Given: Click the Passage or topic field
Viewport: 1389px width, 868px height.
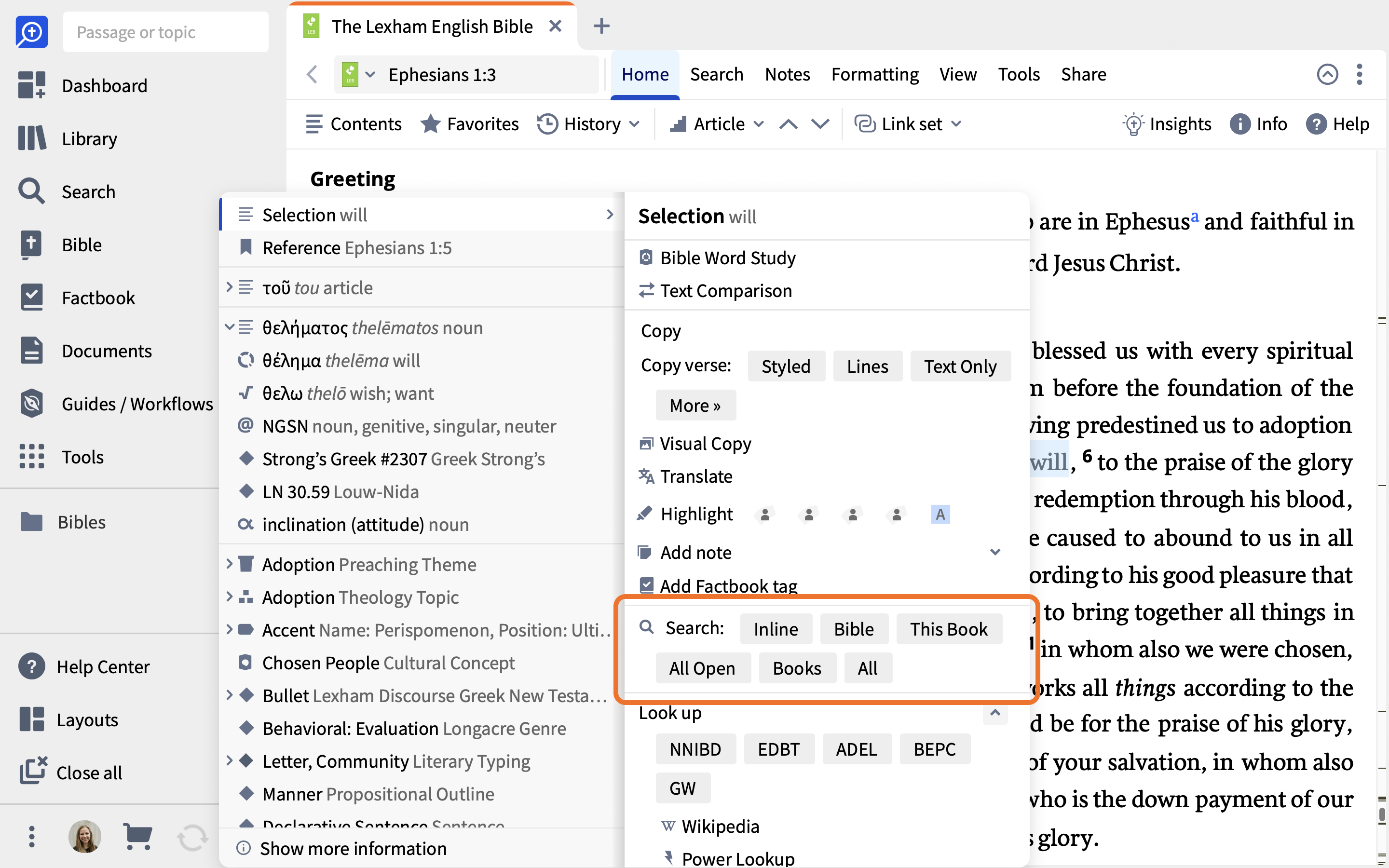Looking at the screenshot, I should (x=165, y=31).
